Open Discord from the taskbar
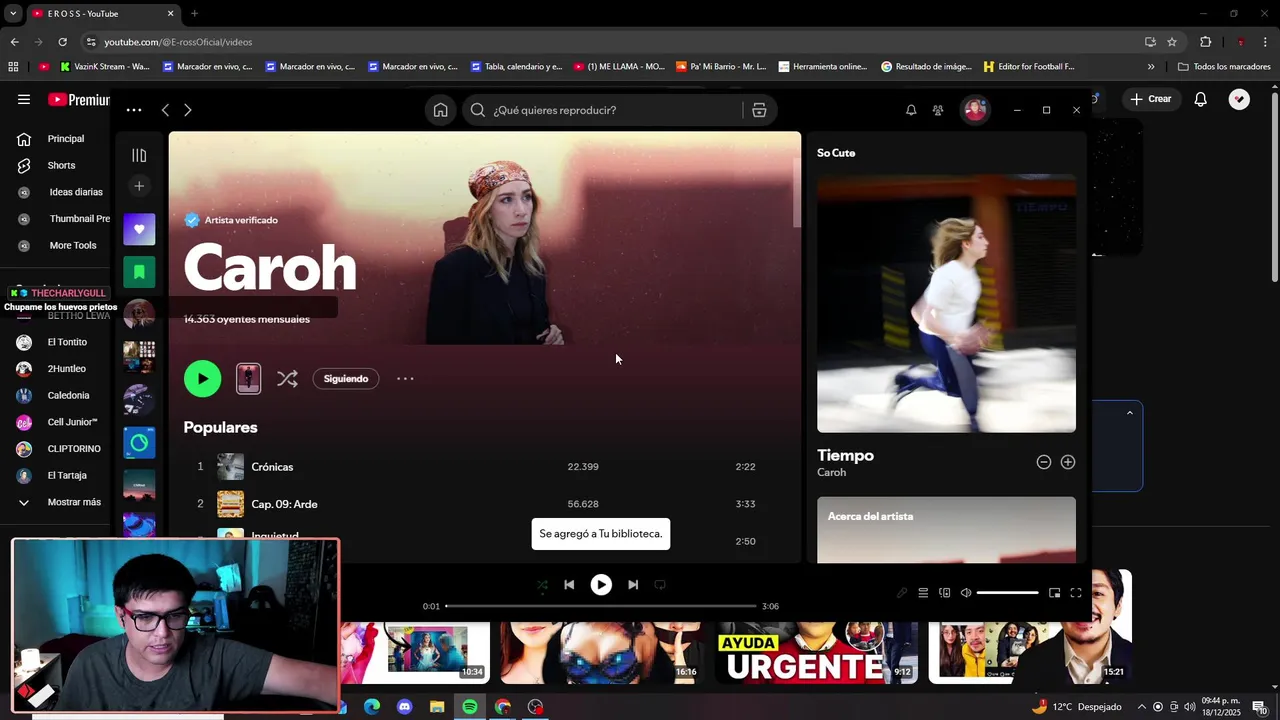The image size is (1280, 720). tap(404, 707)
